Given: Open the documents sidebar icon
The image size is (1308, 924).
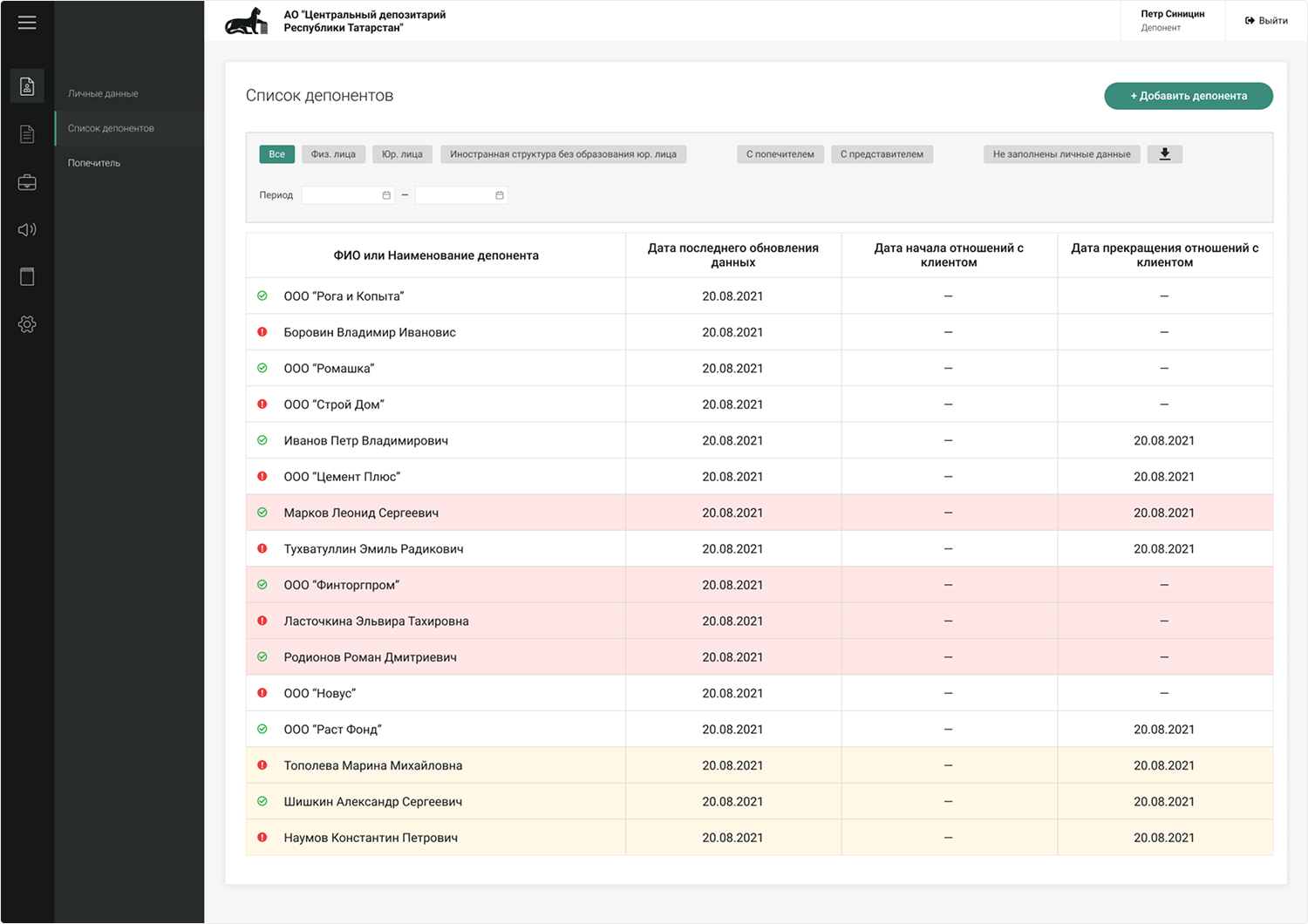Looking at the screenshot, I should click(27, 134).
